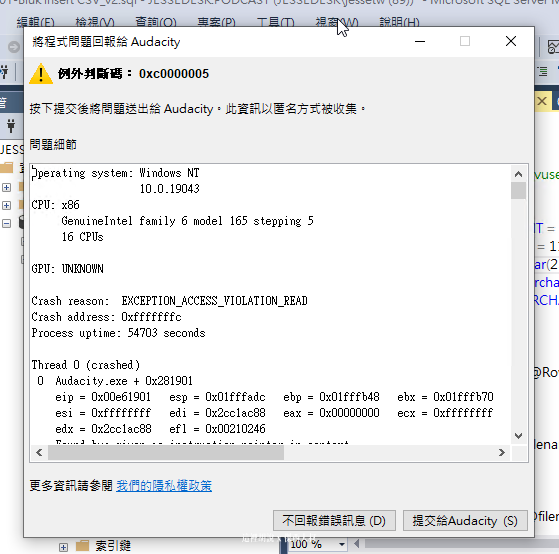Screen dimensions: 559x554
Task: Click the yellow warning triangle icon
Action: (x=41, y=74)
